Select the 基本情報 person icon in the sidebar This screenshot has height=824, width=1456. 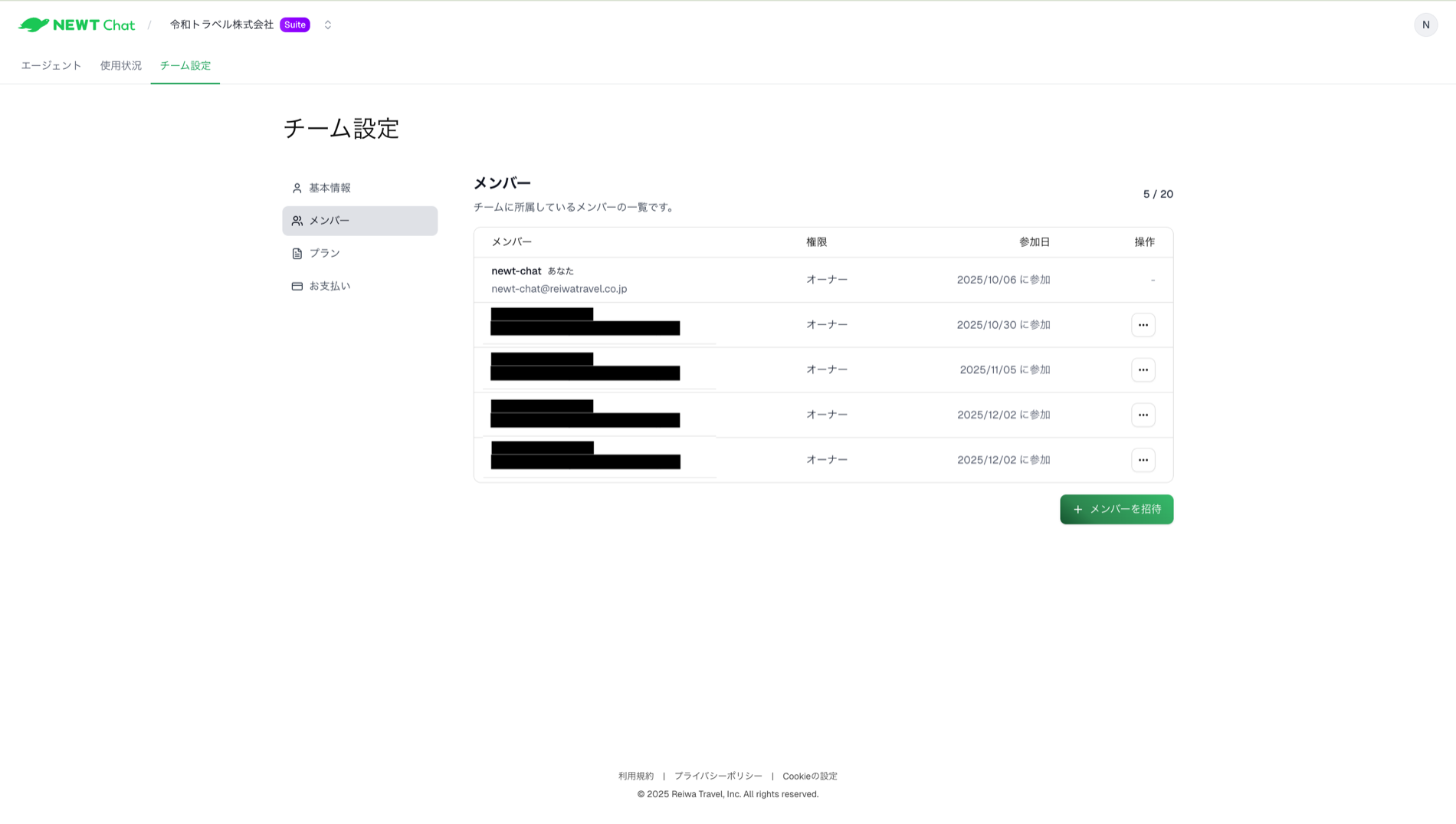pos(297,187)
